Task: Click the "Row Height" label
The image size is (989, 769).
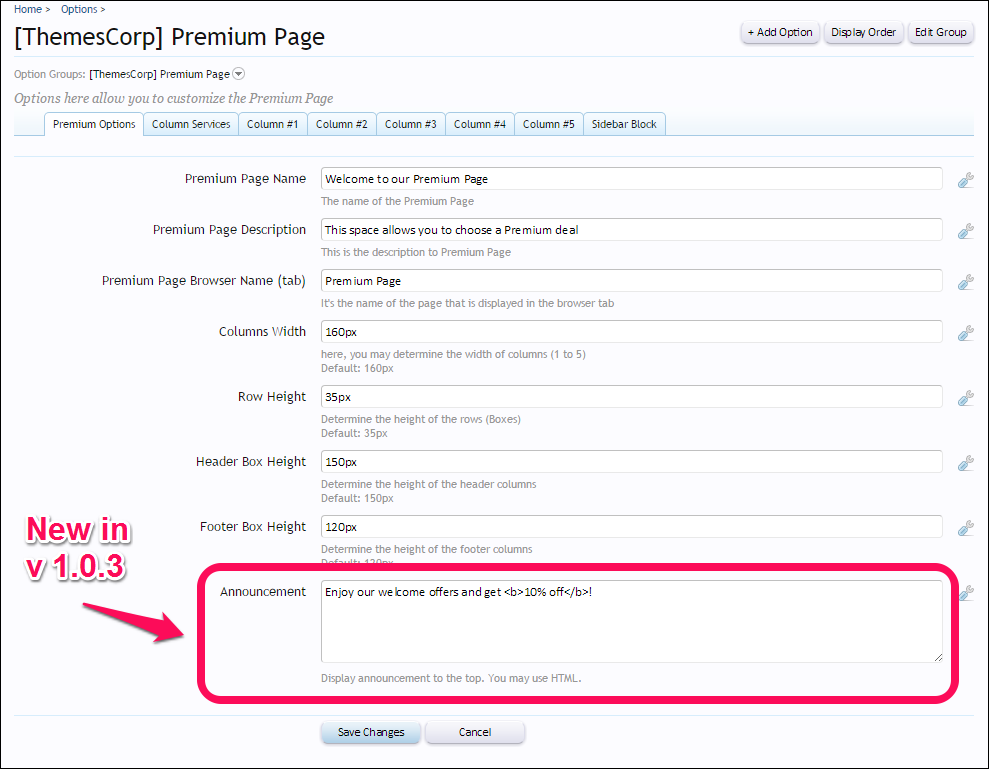Action: (x=272, y=397)
